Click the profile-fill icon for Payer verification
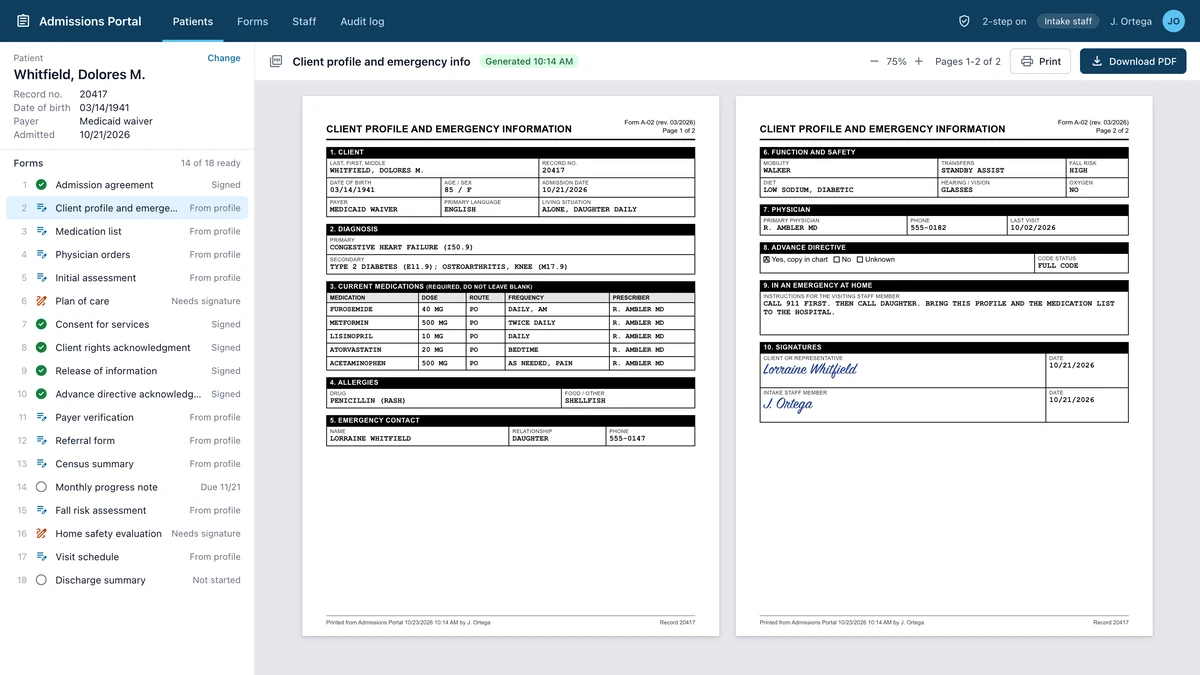Viewport: 1200px width, 675px height. click(x=41, y=417)
